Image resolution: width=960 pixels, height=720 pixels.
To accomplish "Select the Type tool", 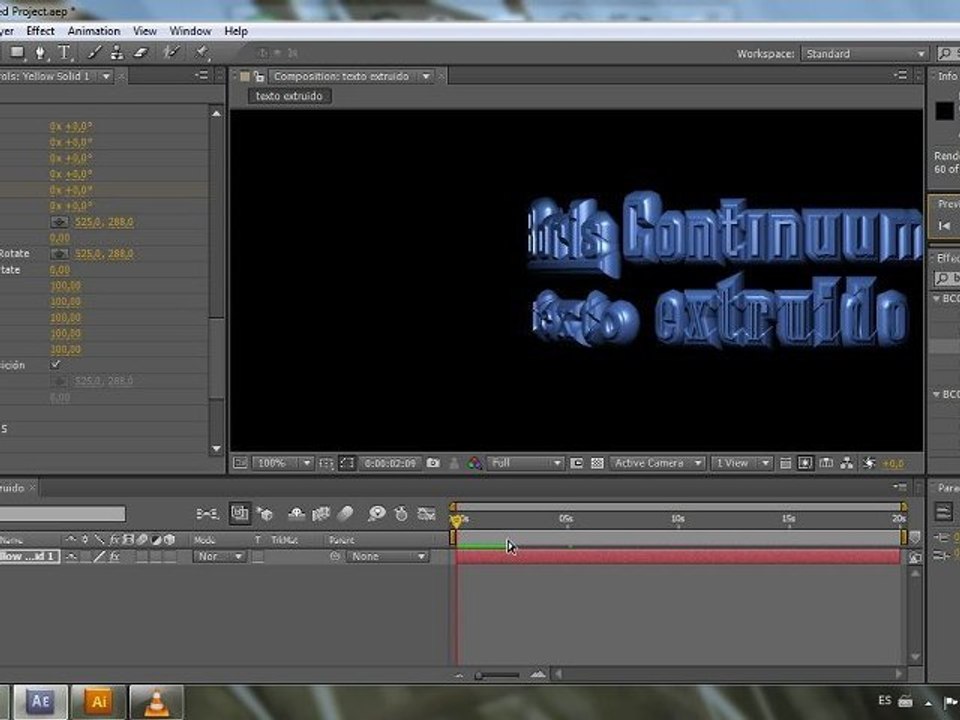I will pyautogui.click(x=64, y=53).
